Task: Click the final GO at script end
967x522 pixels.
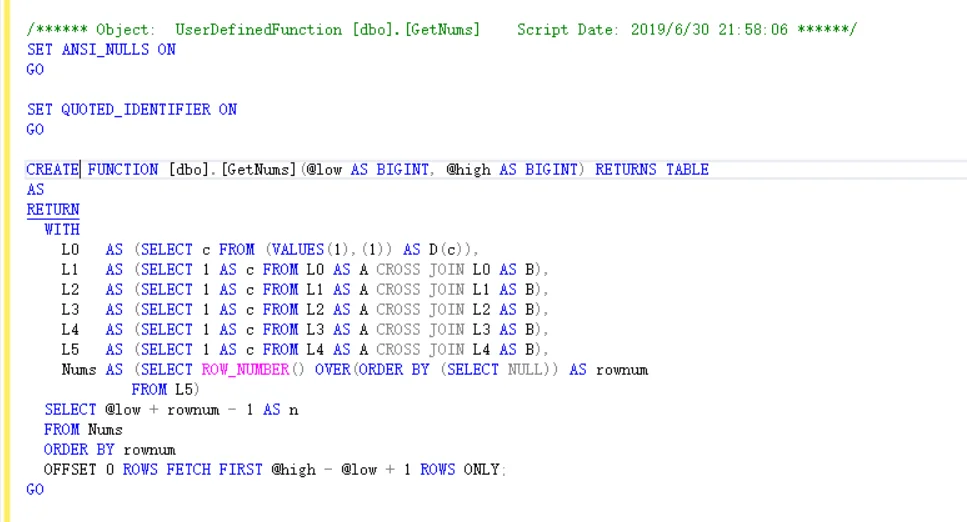Action: [x=35, y=490]
